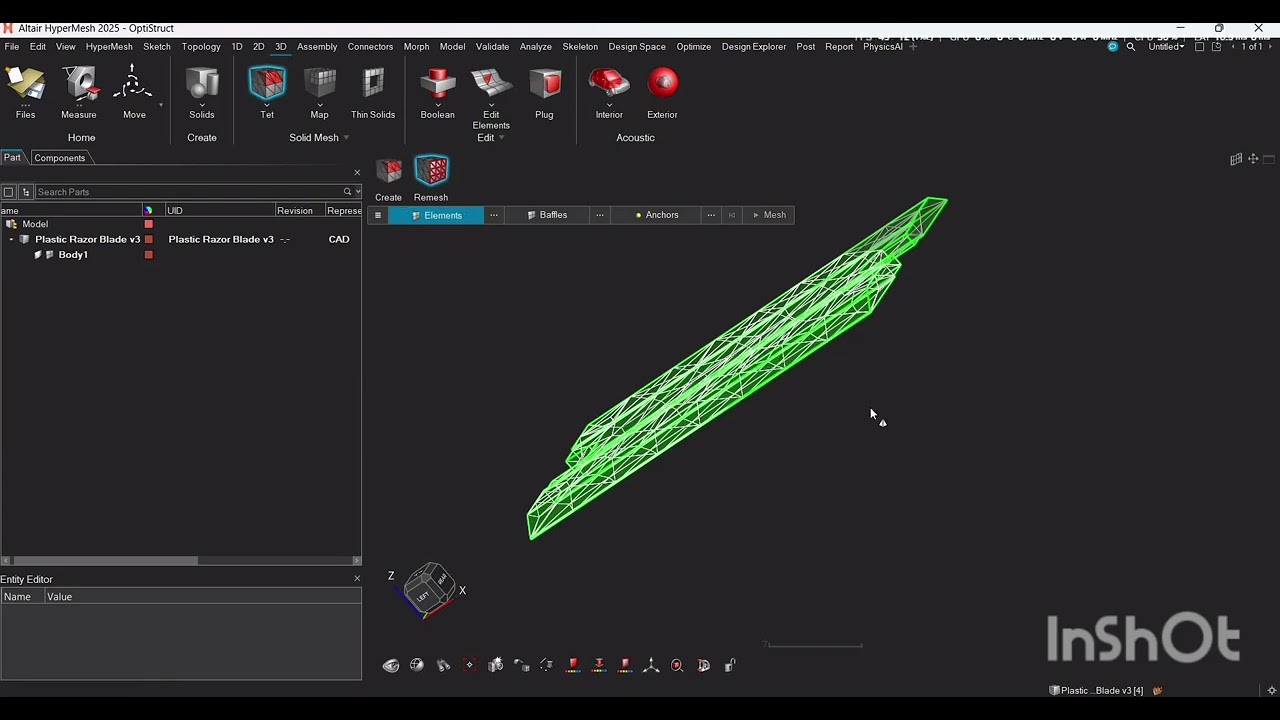Viewport: 1280px width, 720px height.
Task: Go to the next page arrow
Action: pos(1269,47)
